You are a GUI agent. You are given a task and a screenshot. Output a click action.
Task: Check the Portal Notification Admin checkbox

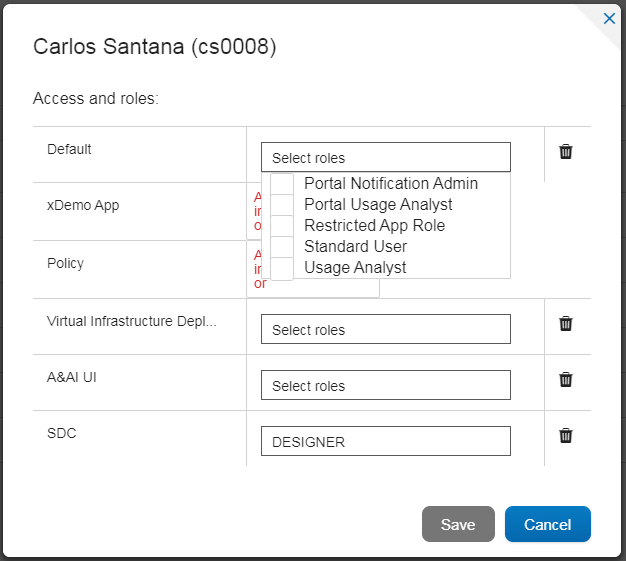282,184
